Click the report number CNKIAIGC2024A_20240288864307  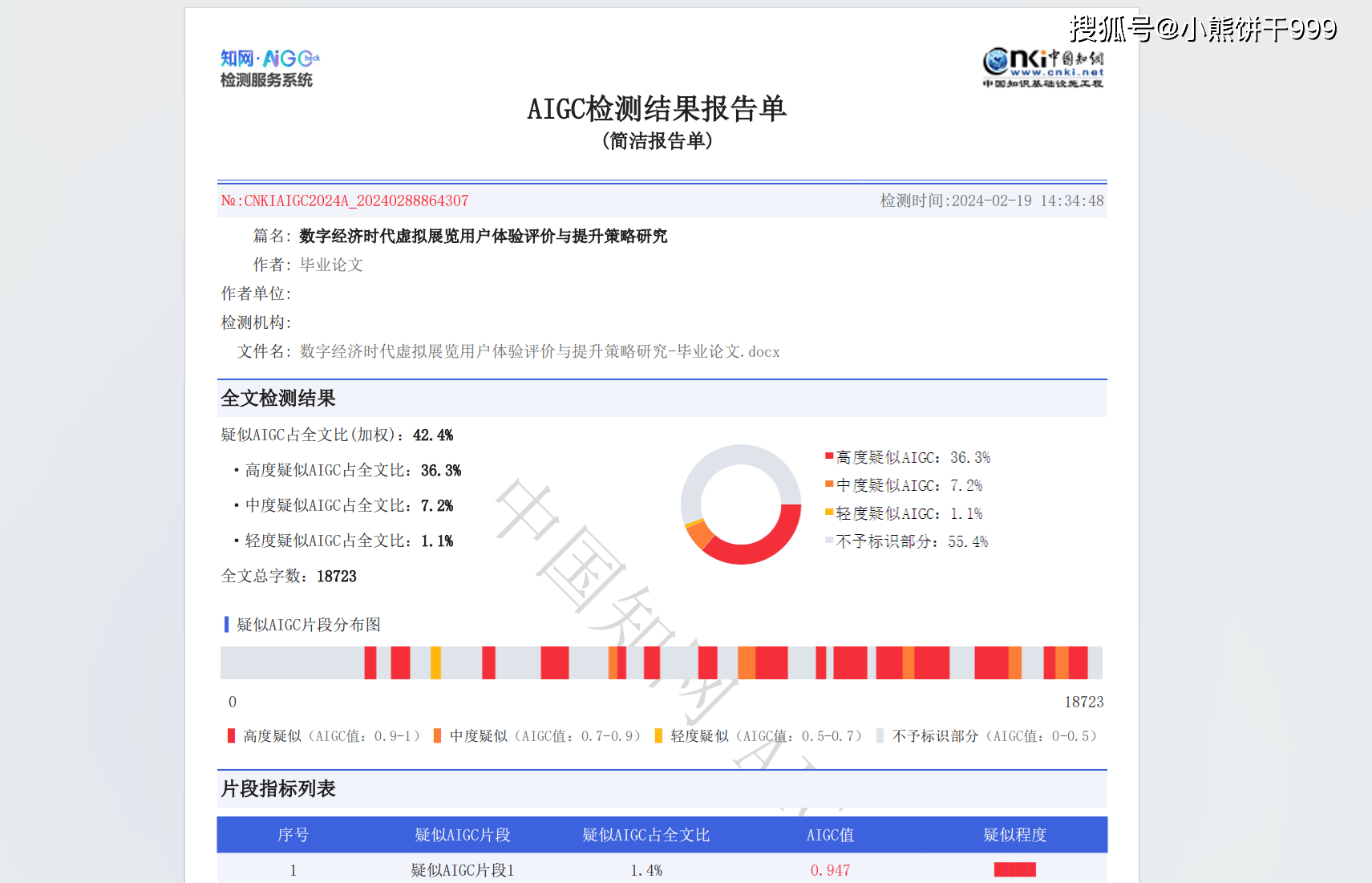tap(345, 200)
